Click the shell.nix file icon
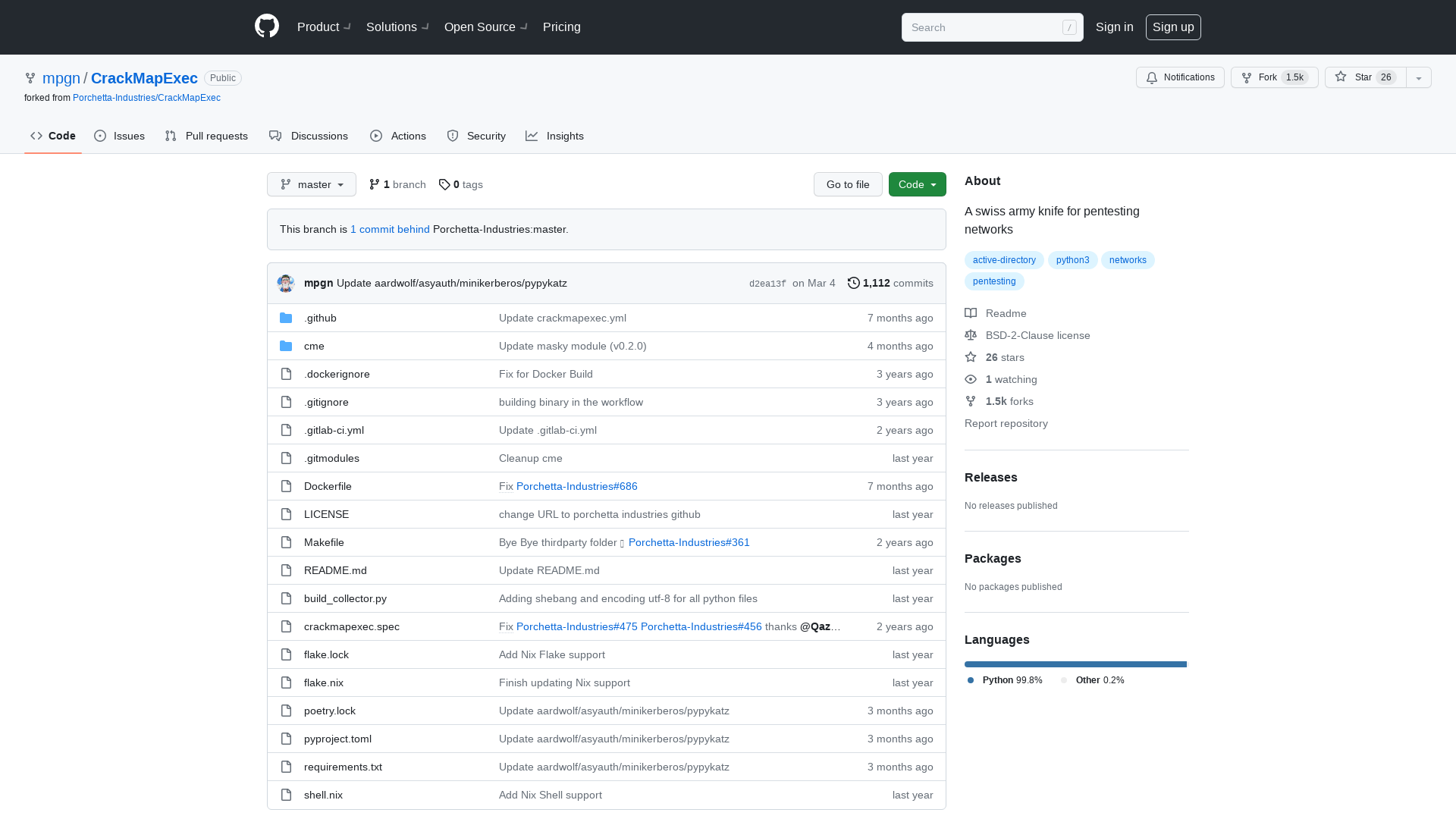The height and width of the screenshot is (819, 1456). coord(286,795)
